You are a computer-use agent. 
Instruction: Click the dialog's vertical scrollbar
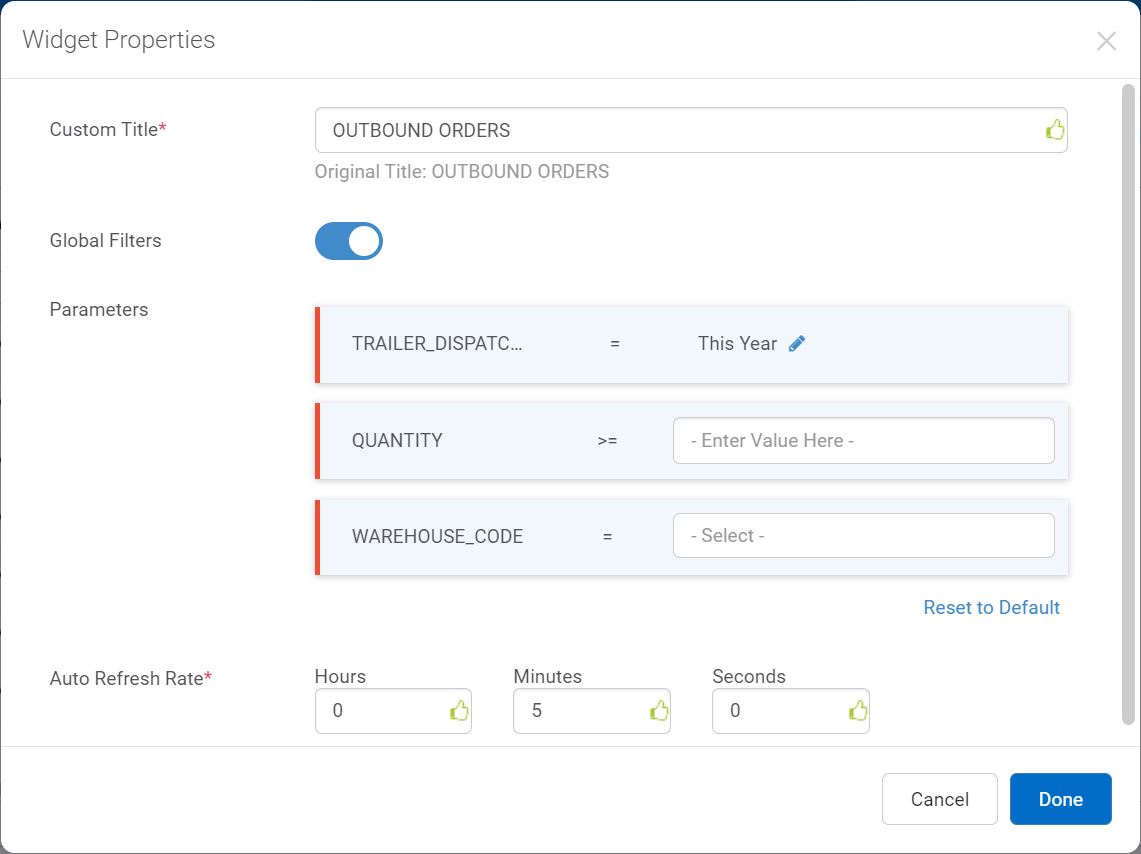pyautogui.click(x=1128, y=400)
